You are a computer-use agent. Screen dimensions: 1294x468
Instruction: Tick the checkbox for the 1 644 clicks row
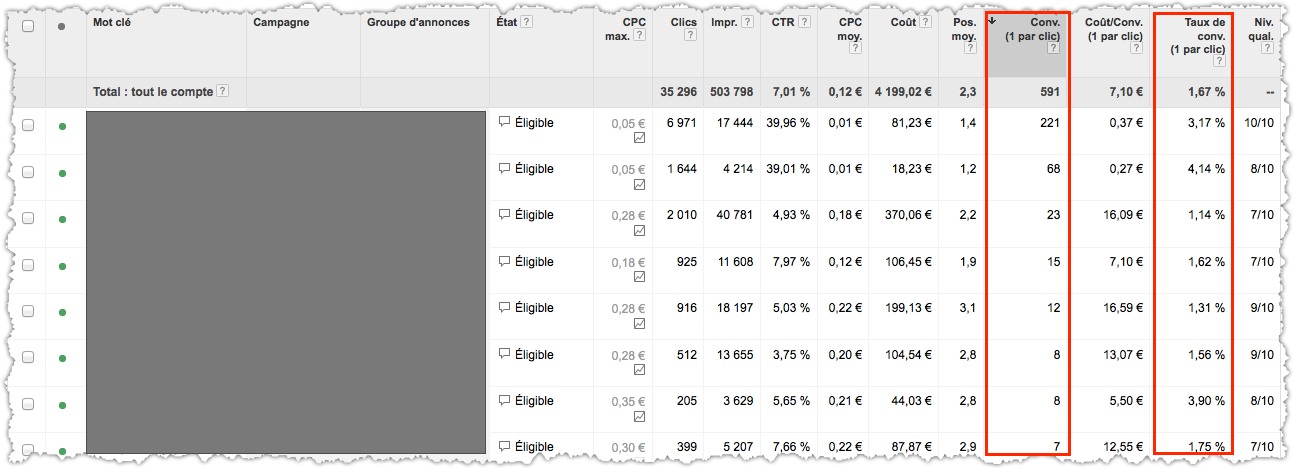point(28,172)
